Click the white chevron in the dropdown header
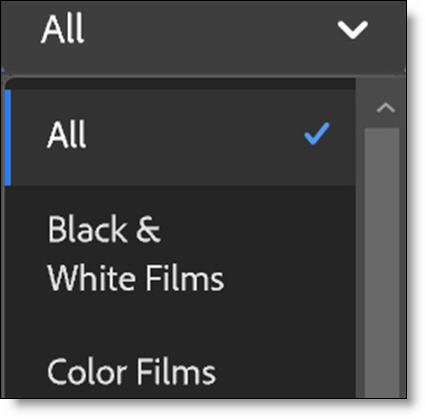Screen dimensions: 425x417 (352, 30)
